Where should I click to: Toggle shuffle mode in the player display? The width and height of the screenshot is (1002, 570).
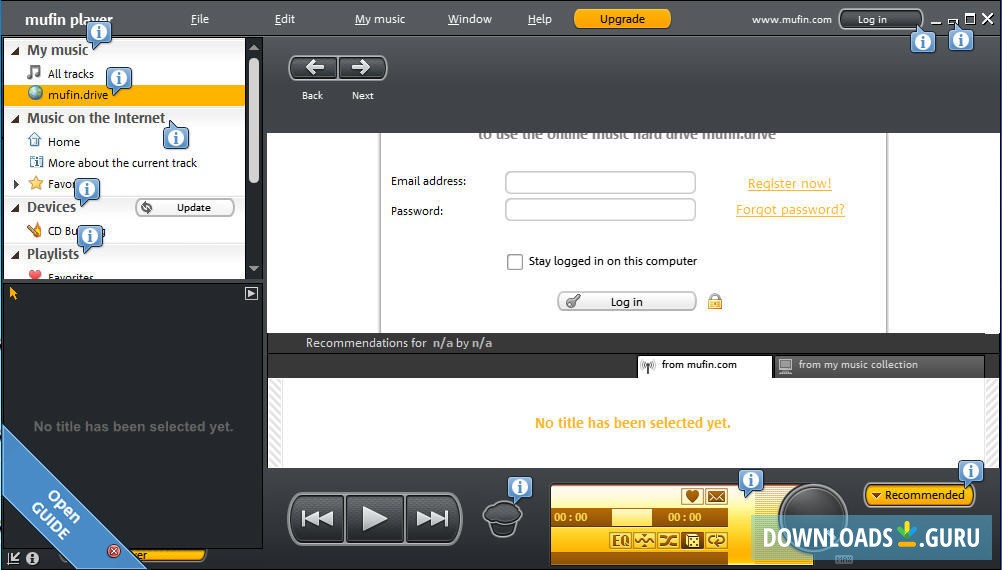668,541
